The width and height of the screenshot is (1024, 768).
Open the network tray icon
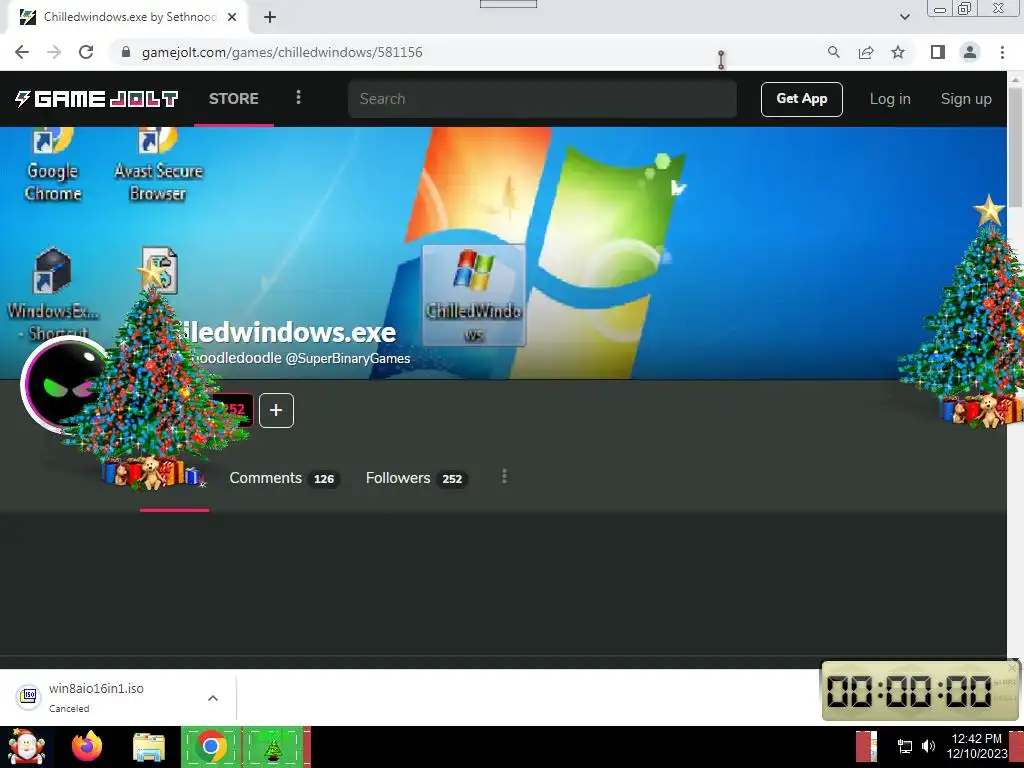(x=904, y=746)
